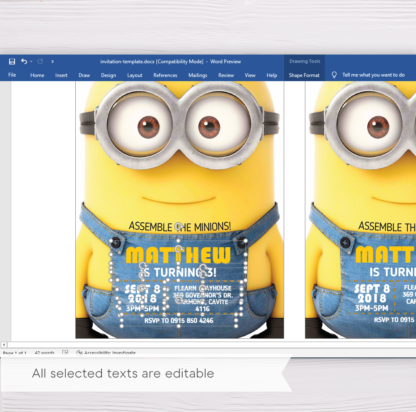Open the Design tab

108,75
